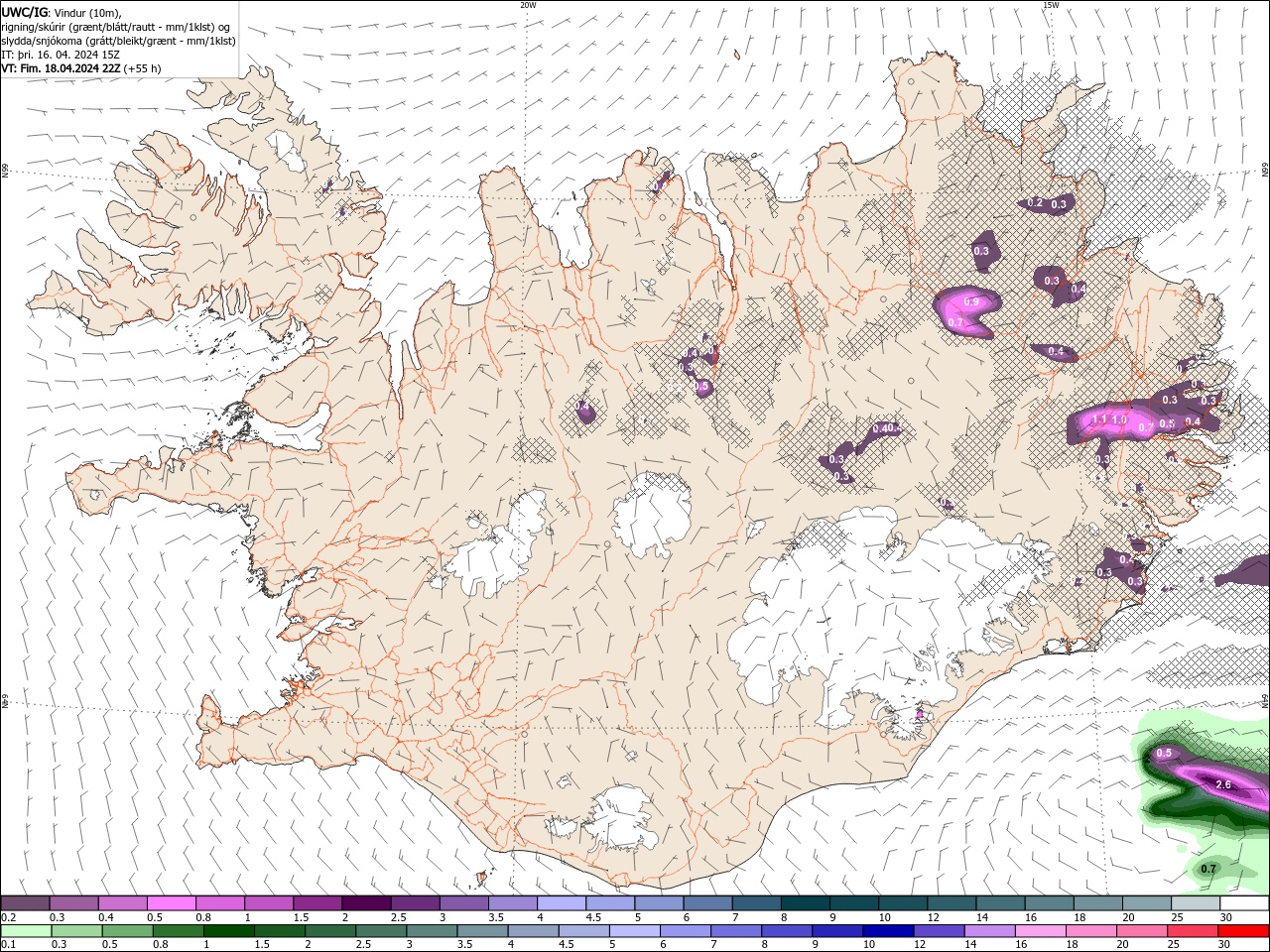The image size is (1270, 952).
Task: Click bottom legend swatch between 5 and 6
Action: point(634,930)
